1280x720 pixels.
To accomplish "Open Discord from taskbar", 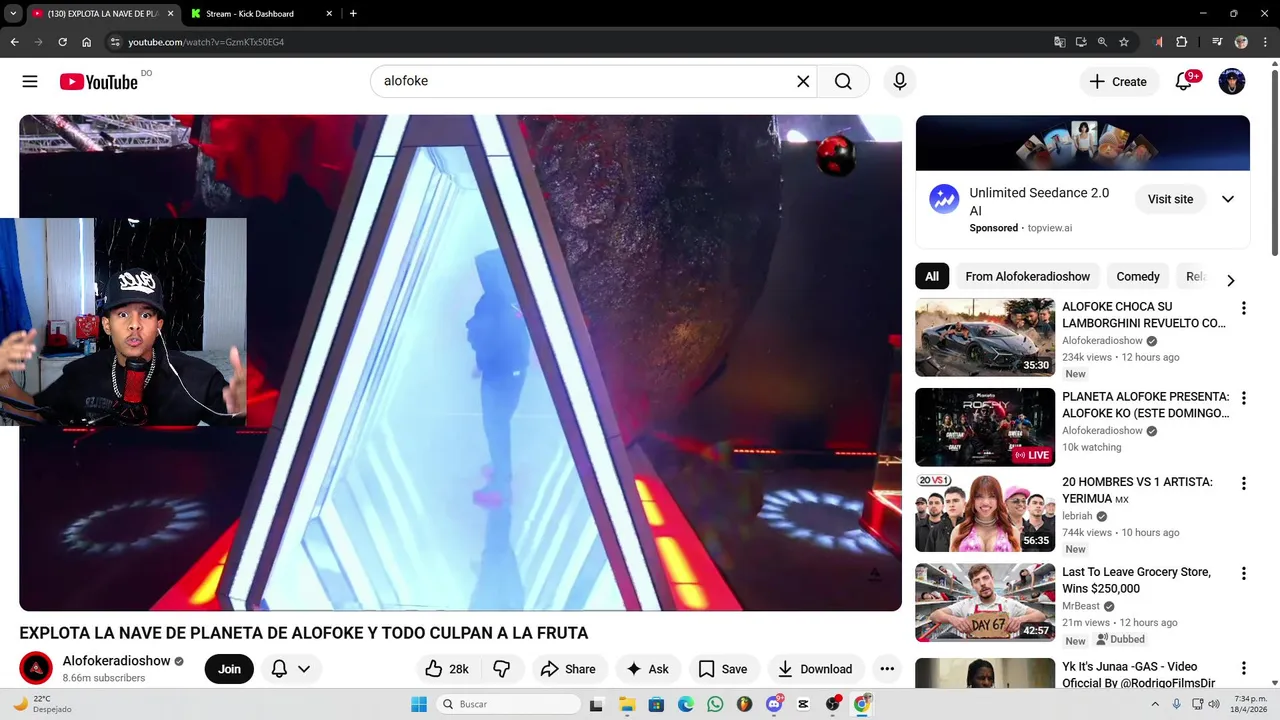I will [x=774, y=704].
